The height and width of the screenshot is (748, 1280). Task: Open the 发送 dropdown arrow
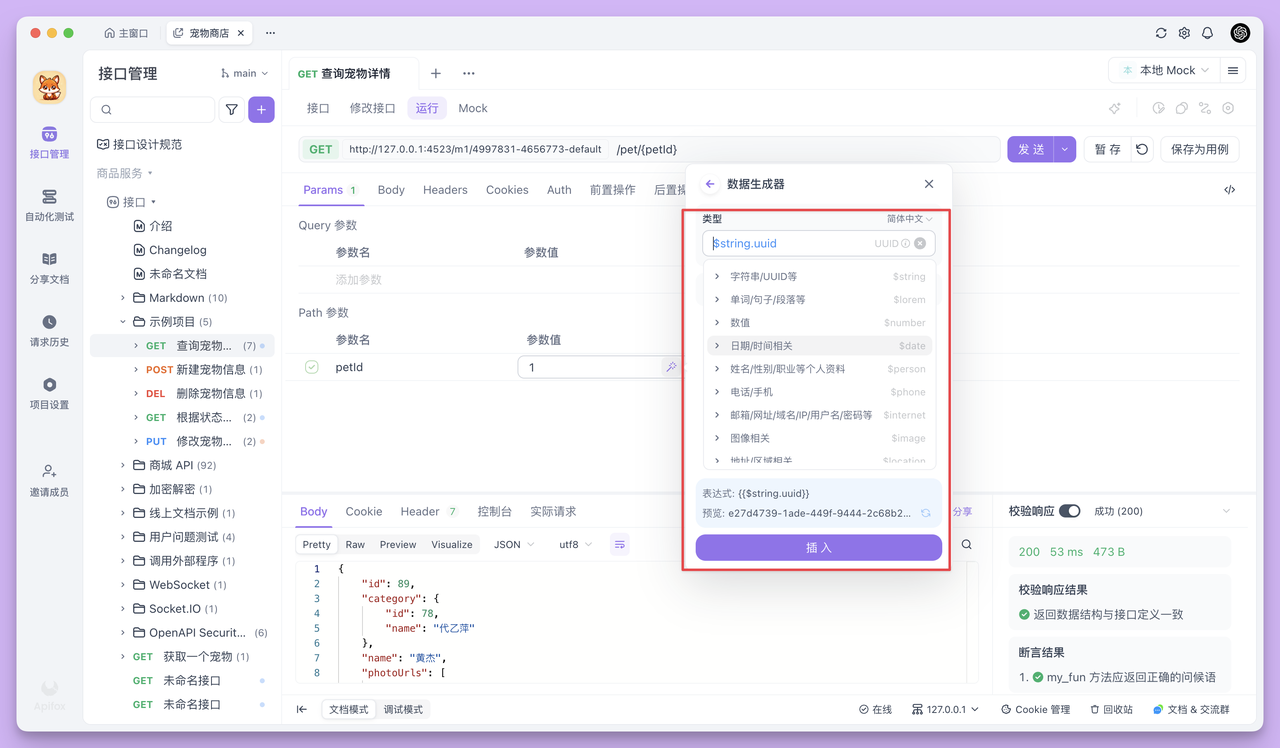click(x=1065, y=149)
